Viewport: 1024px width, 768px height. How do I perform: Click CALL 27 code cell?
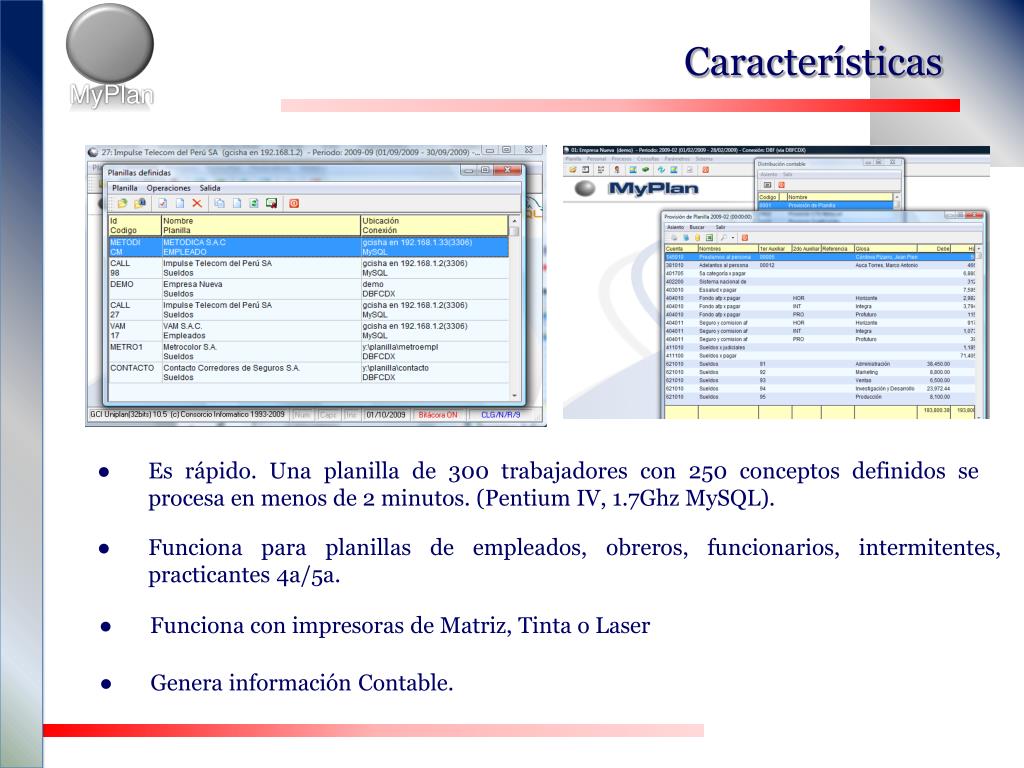click(135, 310)
